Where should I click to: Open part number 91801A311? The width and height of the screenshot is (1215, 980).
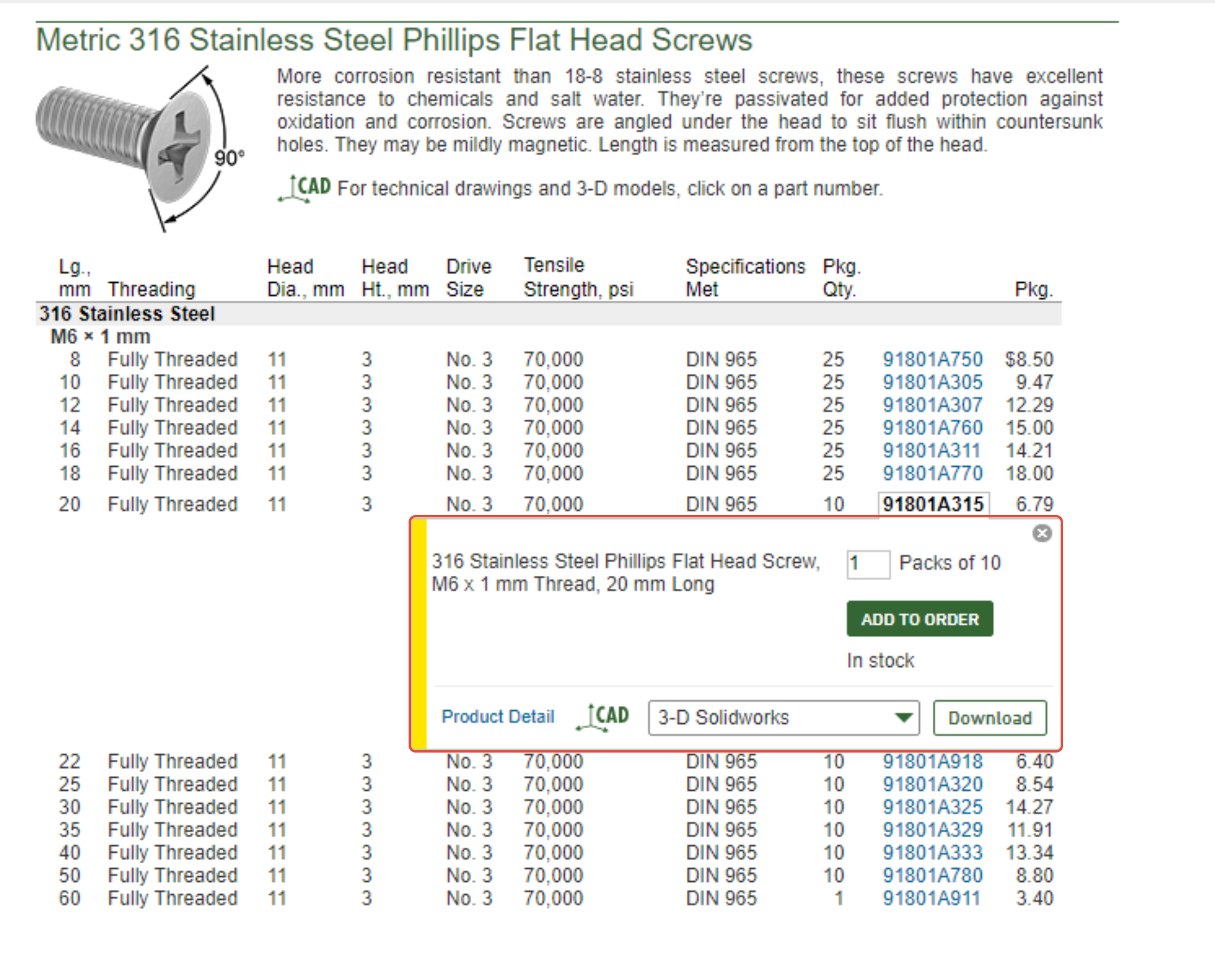(x=931, y=450)
